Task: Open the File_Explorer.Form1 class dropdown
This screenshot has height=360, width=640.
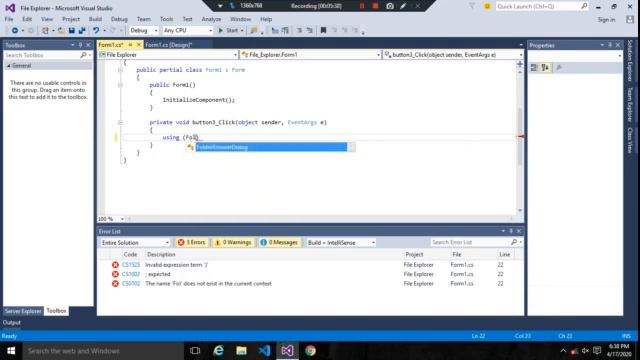Action: point(311,55)
